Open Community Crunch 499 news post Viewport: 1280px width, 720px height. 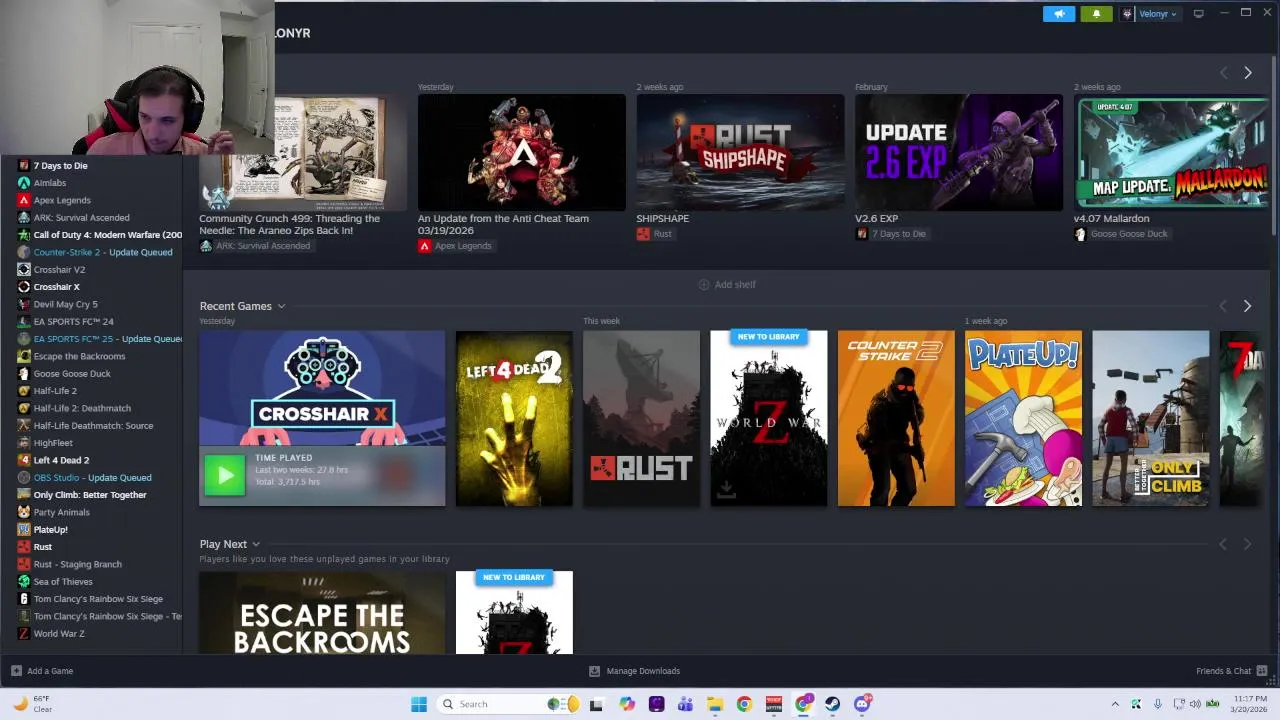pos(303,152)
